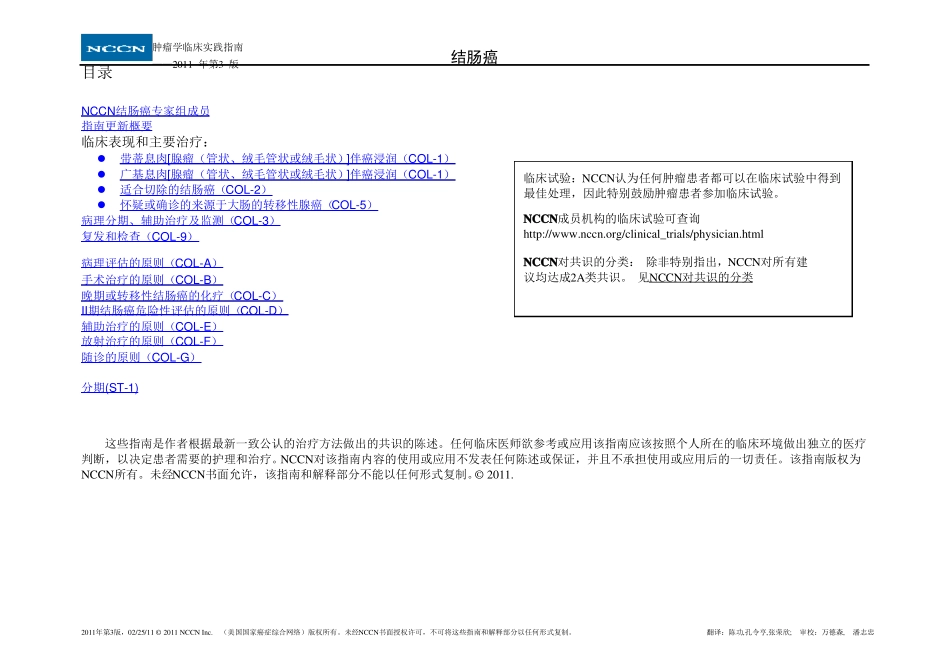Click 临床表现和主要治疗 heading text
The image size is (950, 672).
(x=145, y=142)
